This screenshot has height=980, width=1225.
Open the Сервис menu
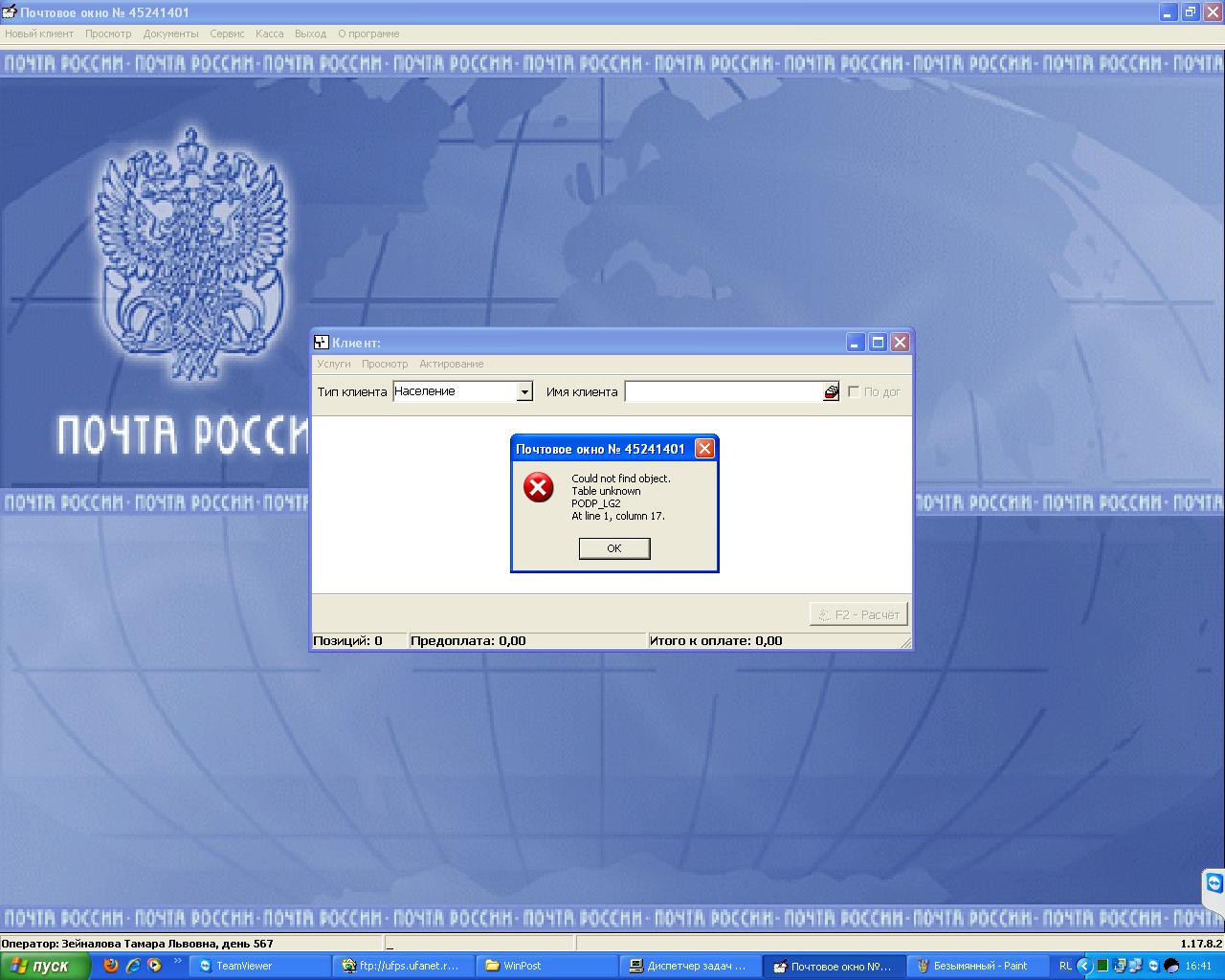pyautogui.click(x=227, y=33)
